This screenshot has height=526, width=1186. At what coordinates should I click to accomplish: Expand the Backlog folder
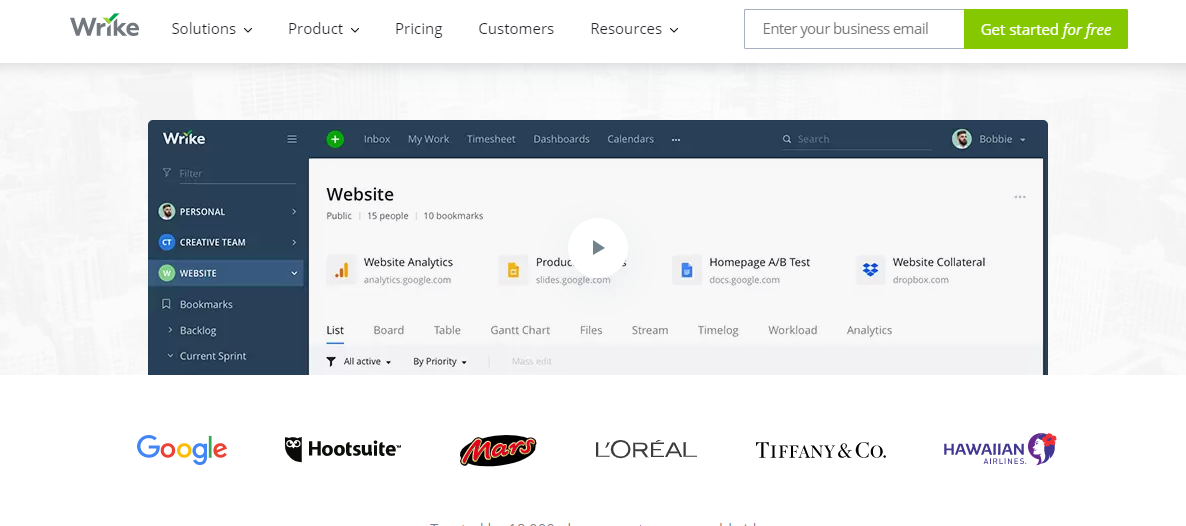coord(169,330)
